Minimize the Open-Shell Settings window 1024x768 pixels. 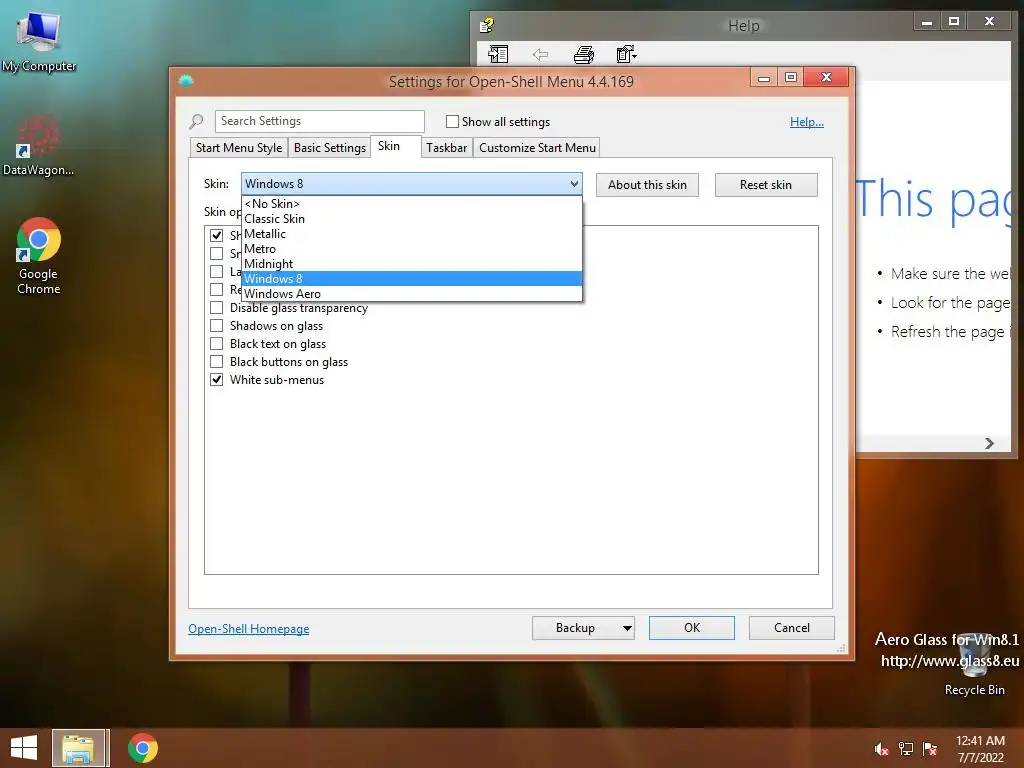[x=763, y=78]
